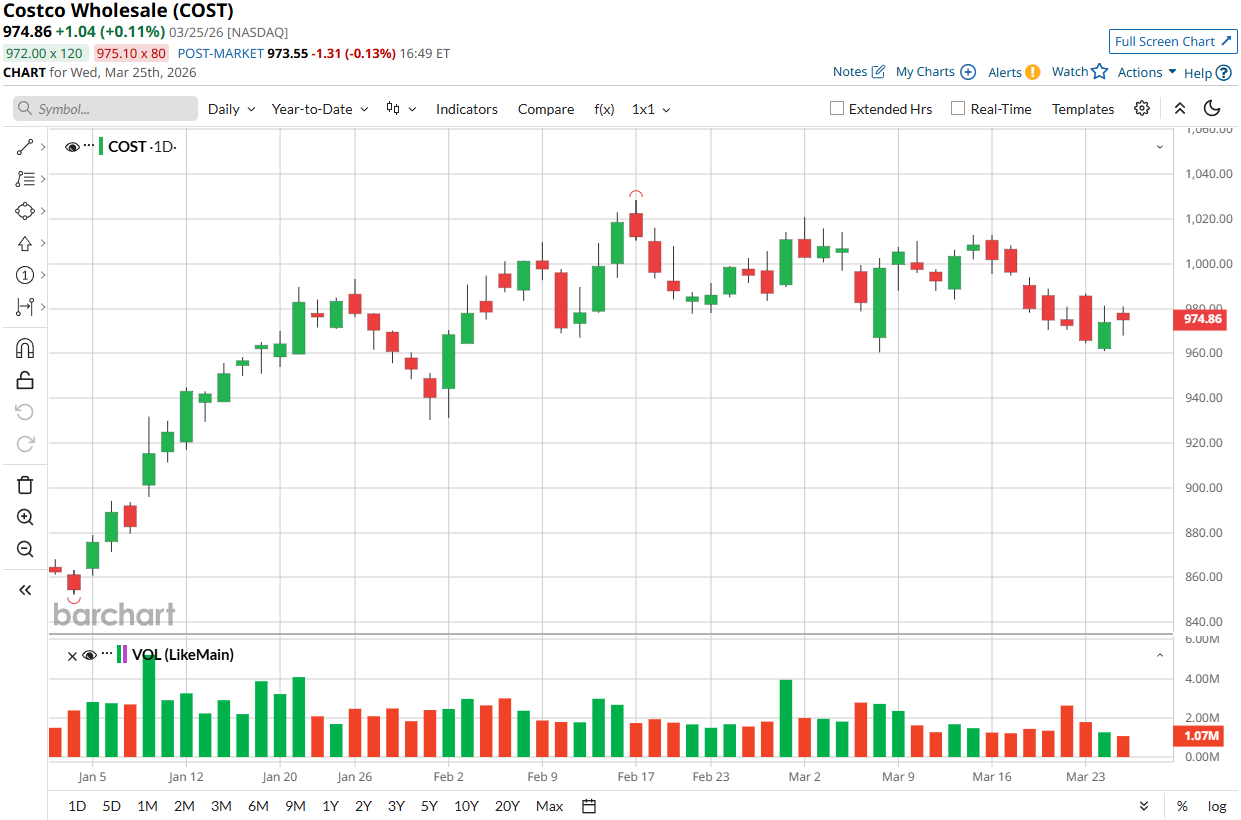
Task: Select the 1M time range
Action: click(x=147, y=806)
